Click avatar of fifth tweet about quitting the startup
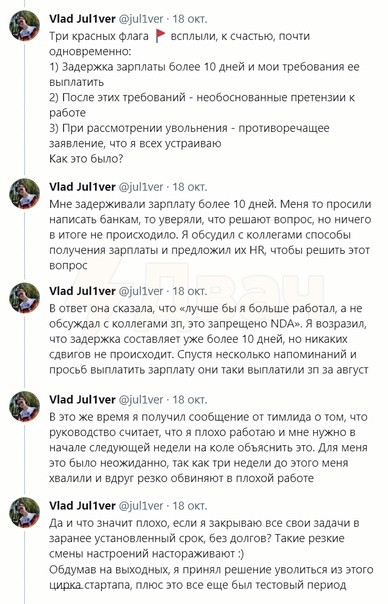The height and width of the screenshot is (604, 388). (x=24, y=512)
